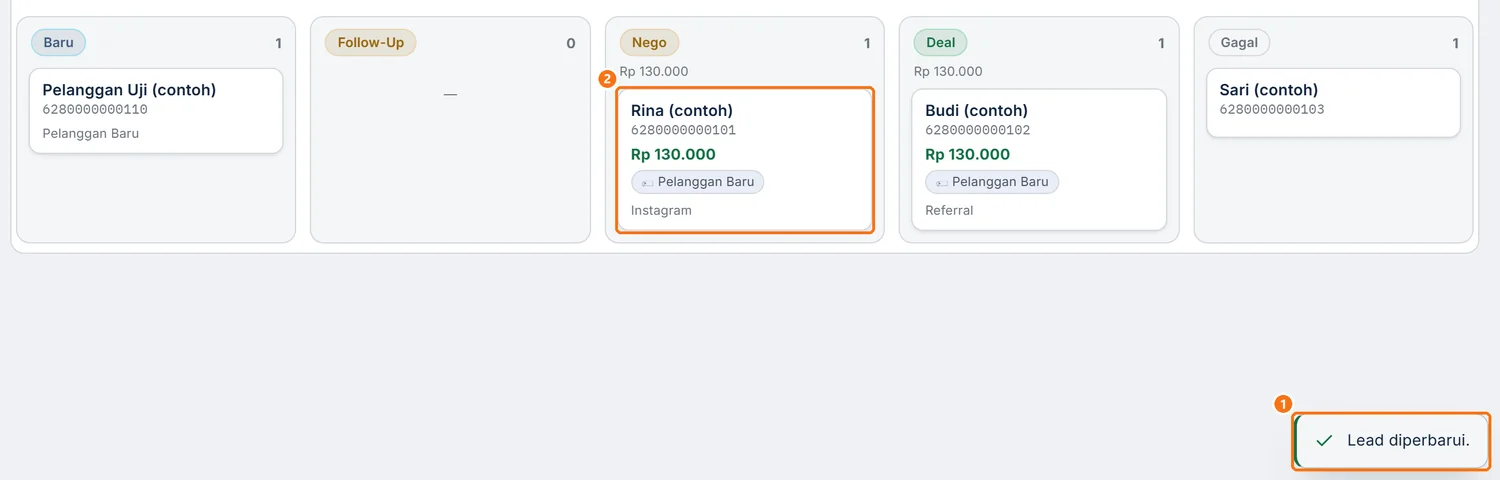Open the Pelanggan Uji (contoh) lead card
This screenshot has width=1500, height=480.
click(156, 111)
